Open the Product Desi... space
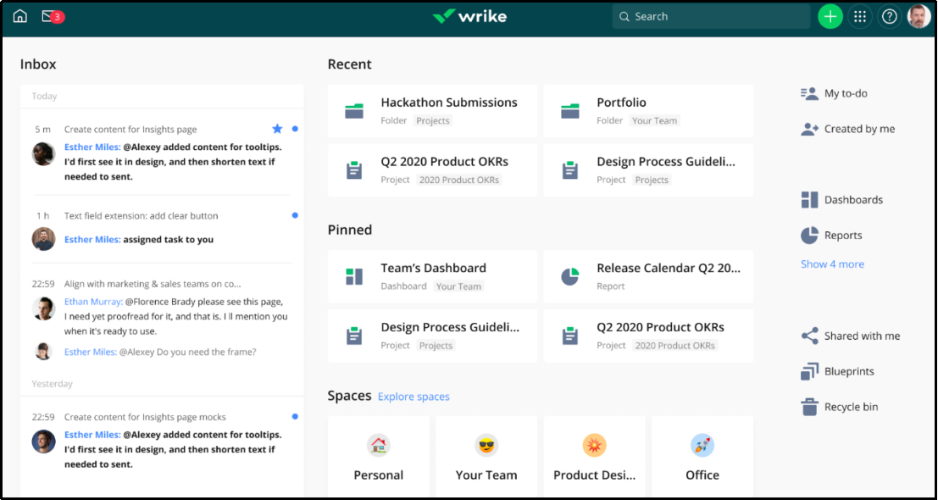The image size is (938, 500). pyautogui.click(x=595, y=457)
